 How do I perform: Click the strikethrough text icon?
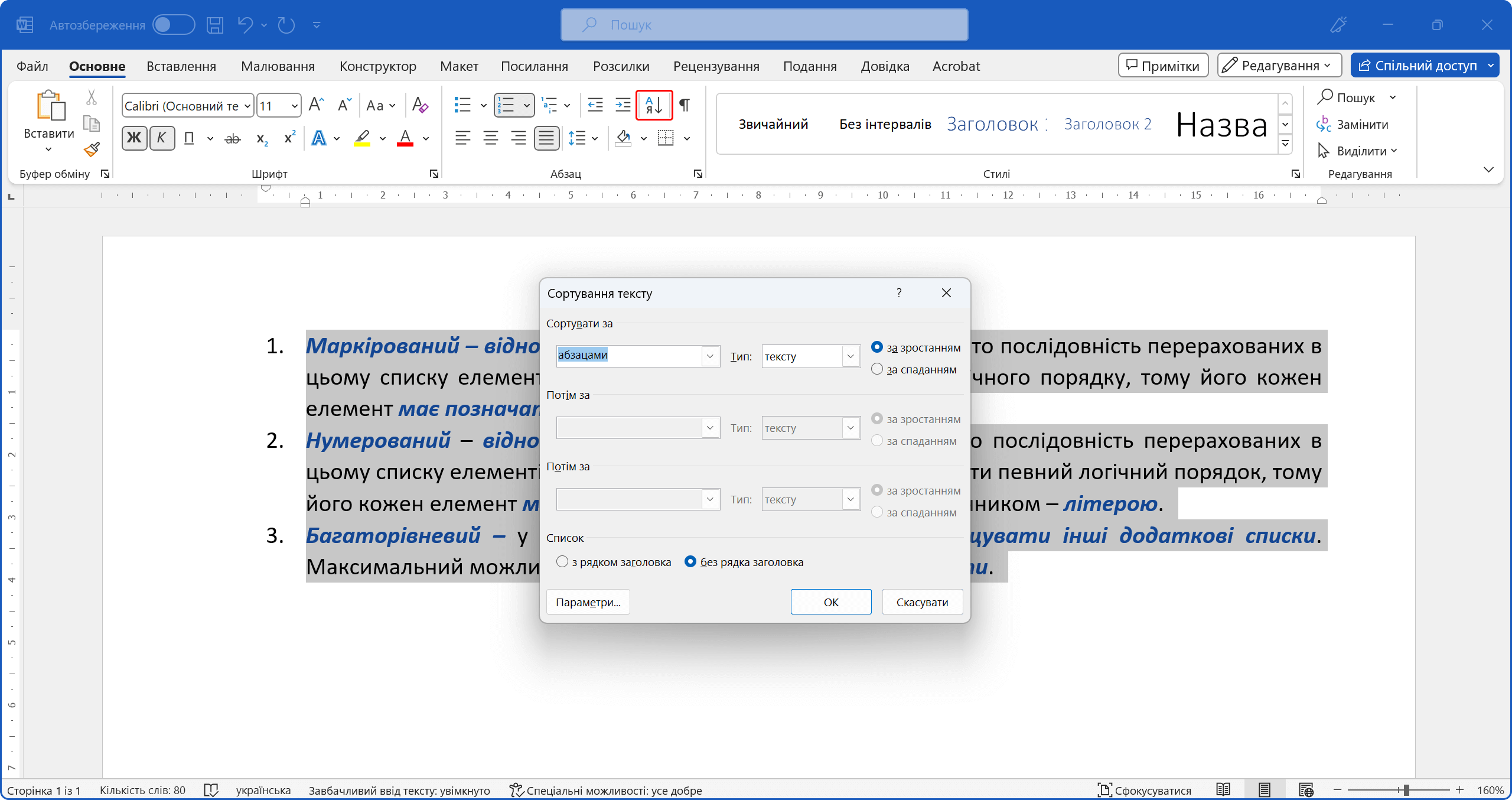click(x=233, y=139)
